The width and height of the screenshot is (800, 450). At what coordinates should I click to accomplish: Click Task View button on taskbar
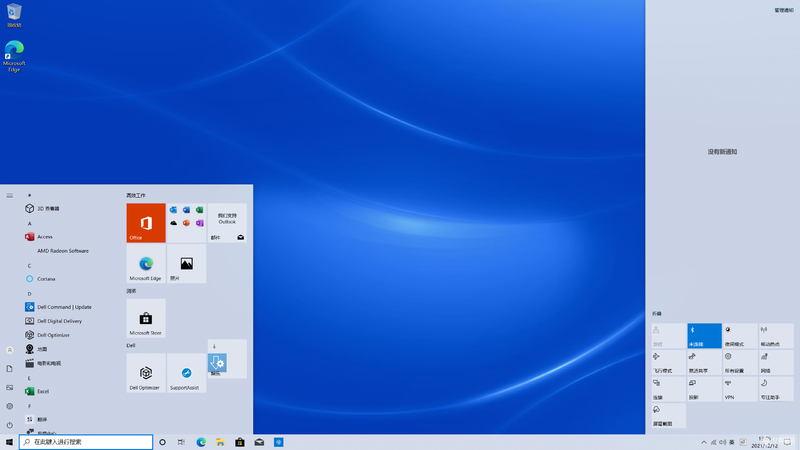coord(181,442)
